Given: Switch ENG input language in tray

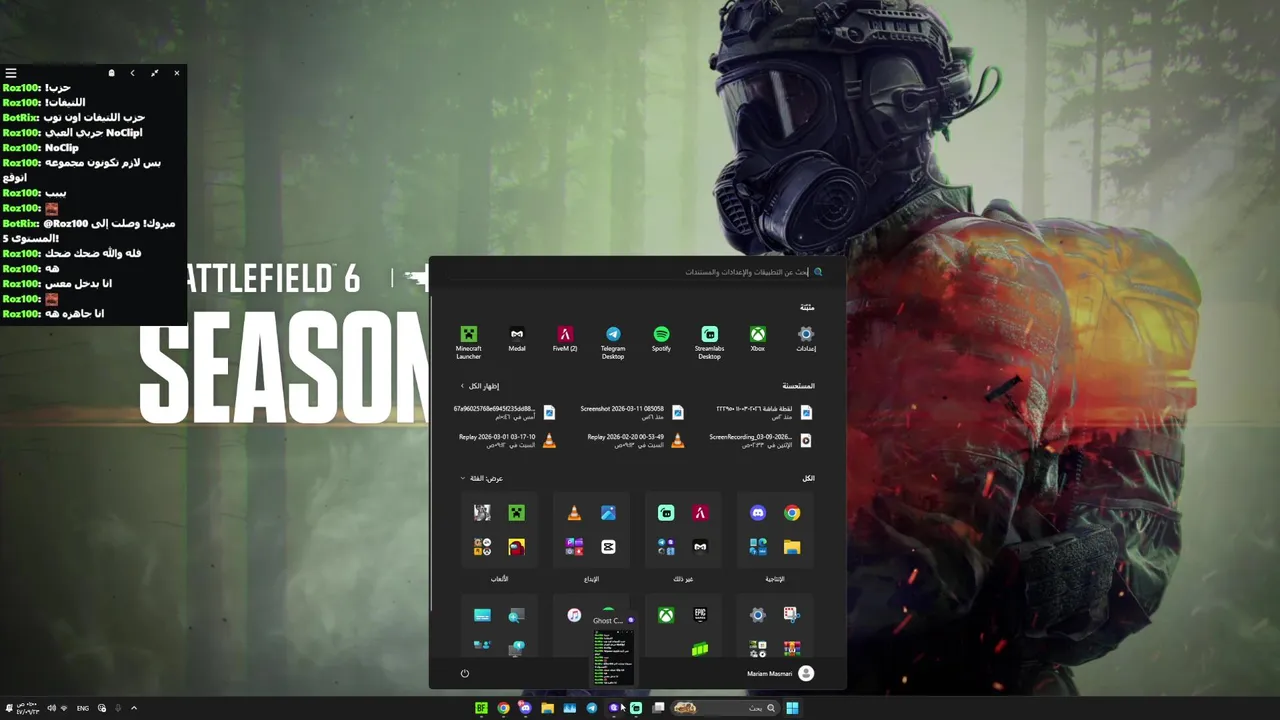Looking at the screenshot, I should pos(83,708).
